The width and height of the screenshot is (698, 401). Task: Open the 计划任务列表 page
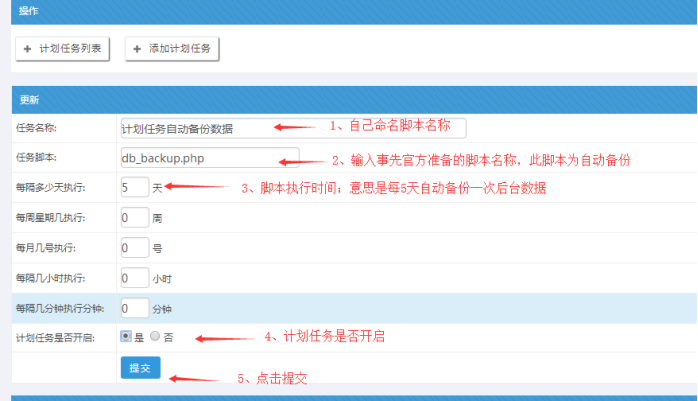click(62, 48)
